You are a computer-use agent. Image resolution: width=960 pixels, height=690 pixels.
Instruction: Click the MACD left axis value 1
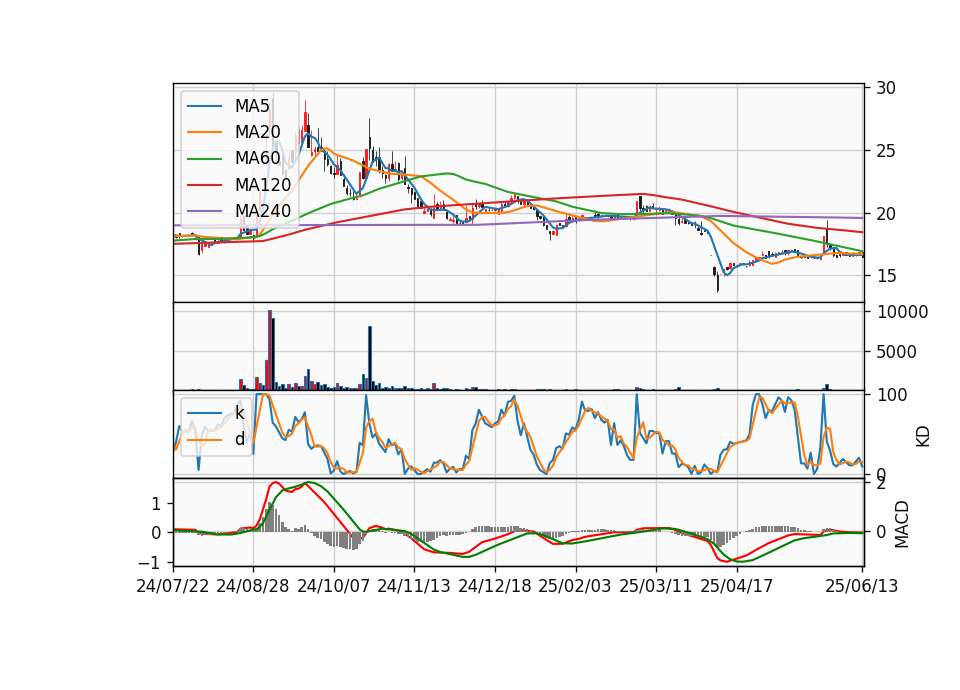click(x=156, y=504)
